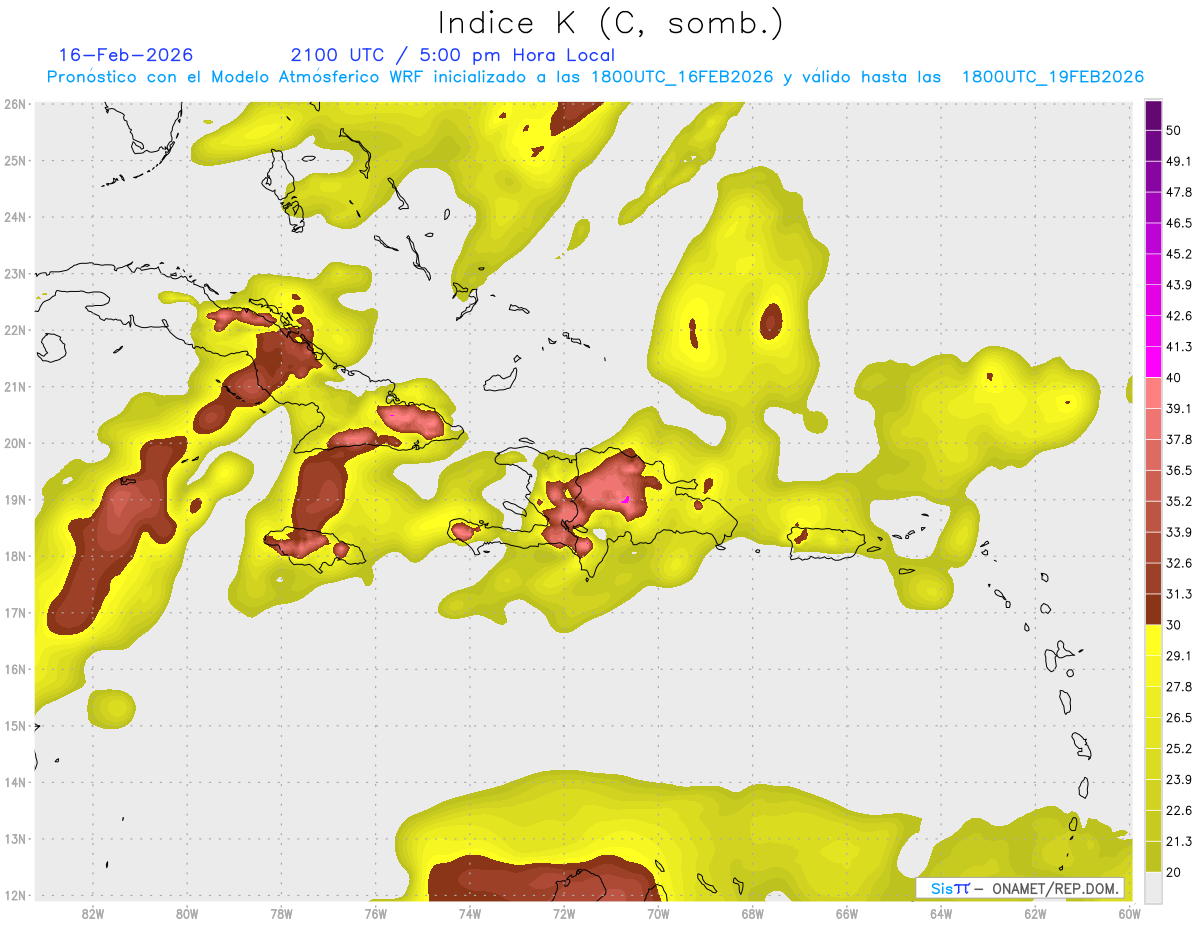1200x927 pixels.
Task: Click the latitude label "14N"
Action: pyautogui.click(x=15, y=782)
